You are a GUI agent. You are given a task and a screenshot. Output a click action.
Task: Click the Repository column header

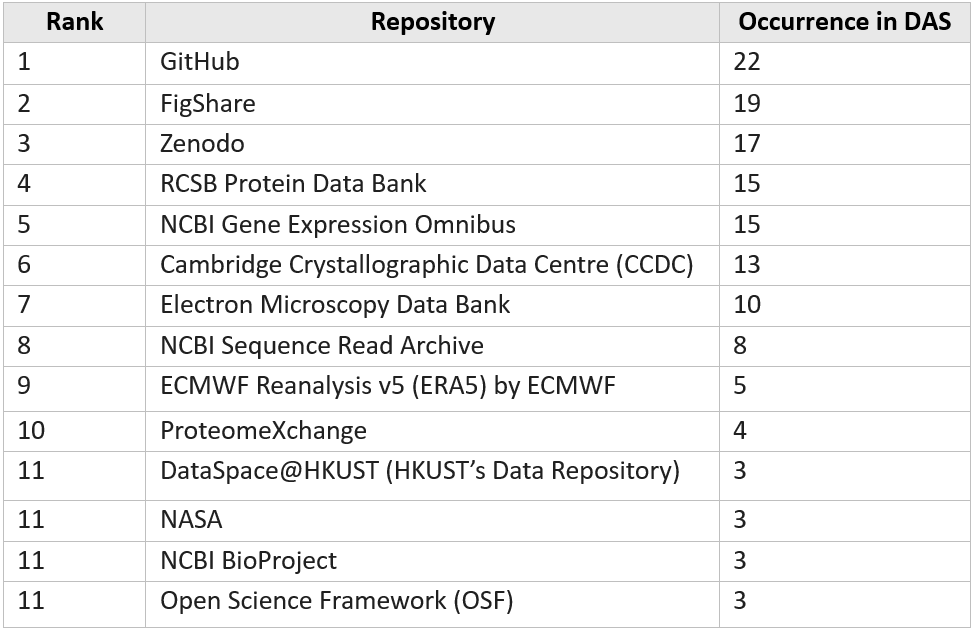click(x=432, y=22)
